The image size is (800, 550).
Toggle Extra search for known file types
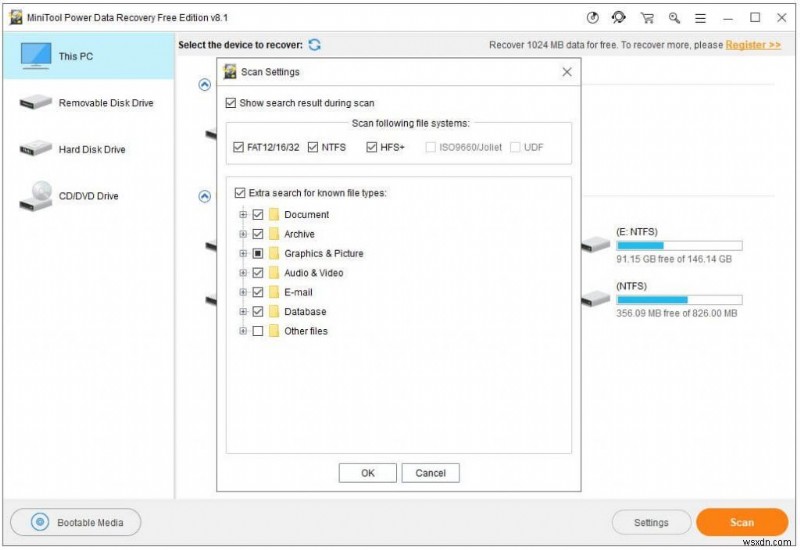[240, 193]
